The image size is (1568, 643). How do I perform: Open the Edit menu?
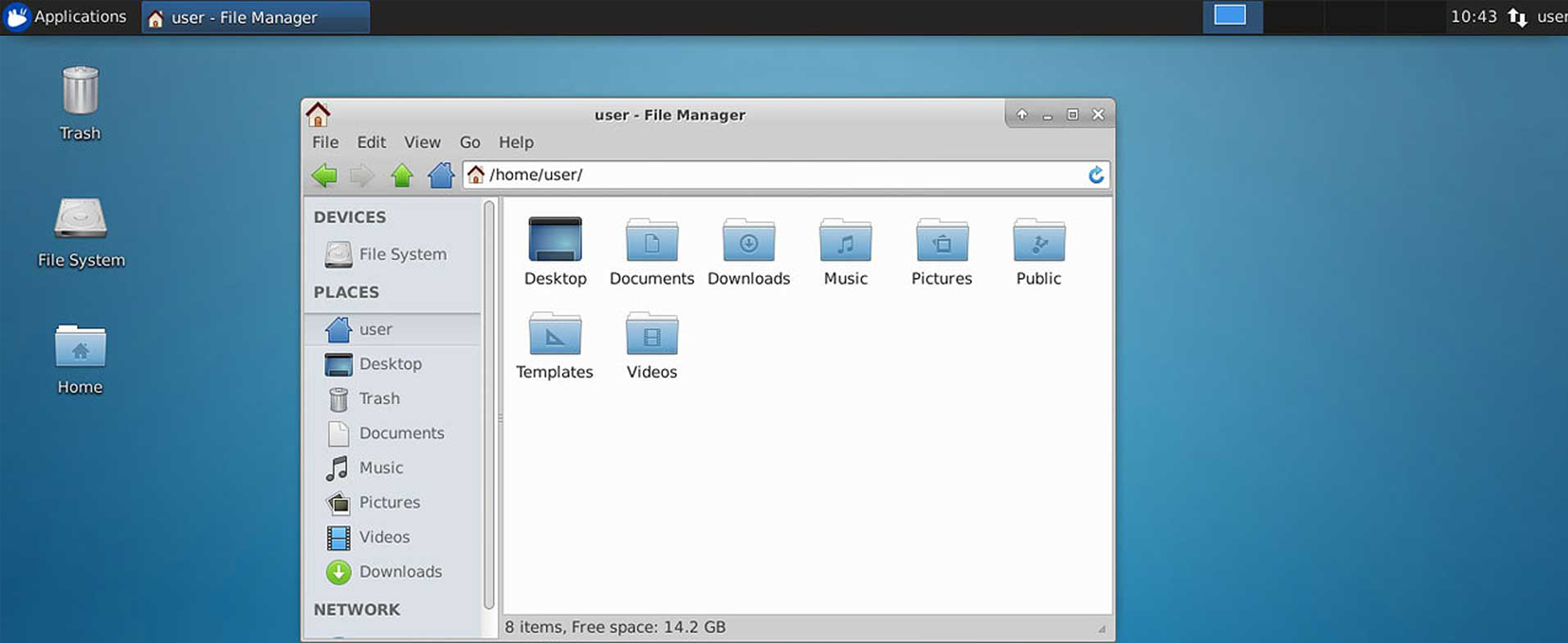click(371, 143)
